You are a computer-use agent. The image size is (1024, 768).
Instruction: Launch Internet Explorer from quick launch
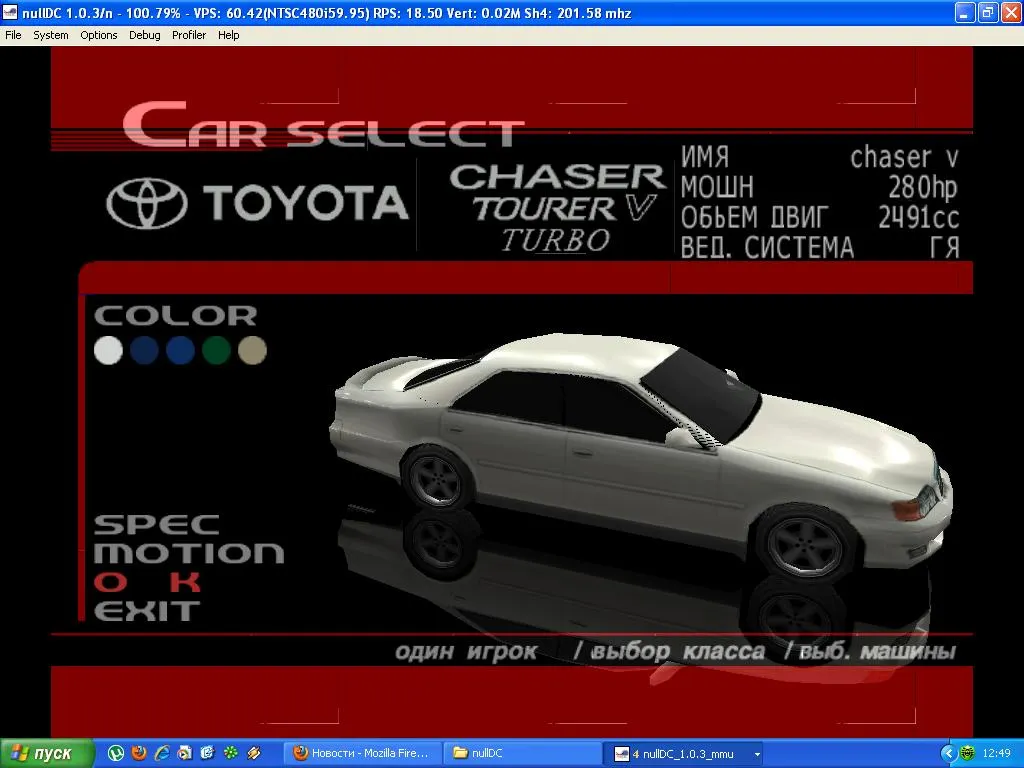[x=161, y=753]
